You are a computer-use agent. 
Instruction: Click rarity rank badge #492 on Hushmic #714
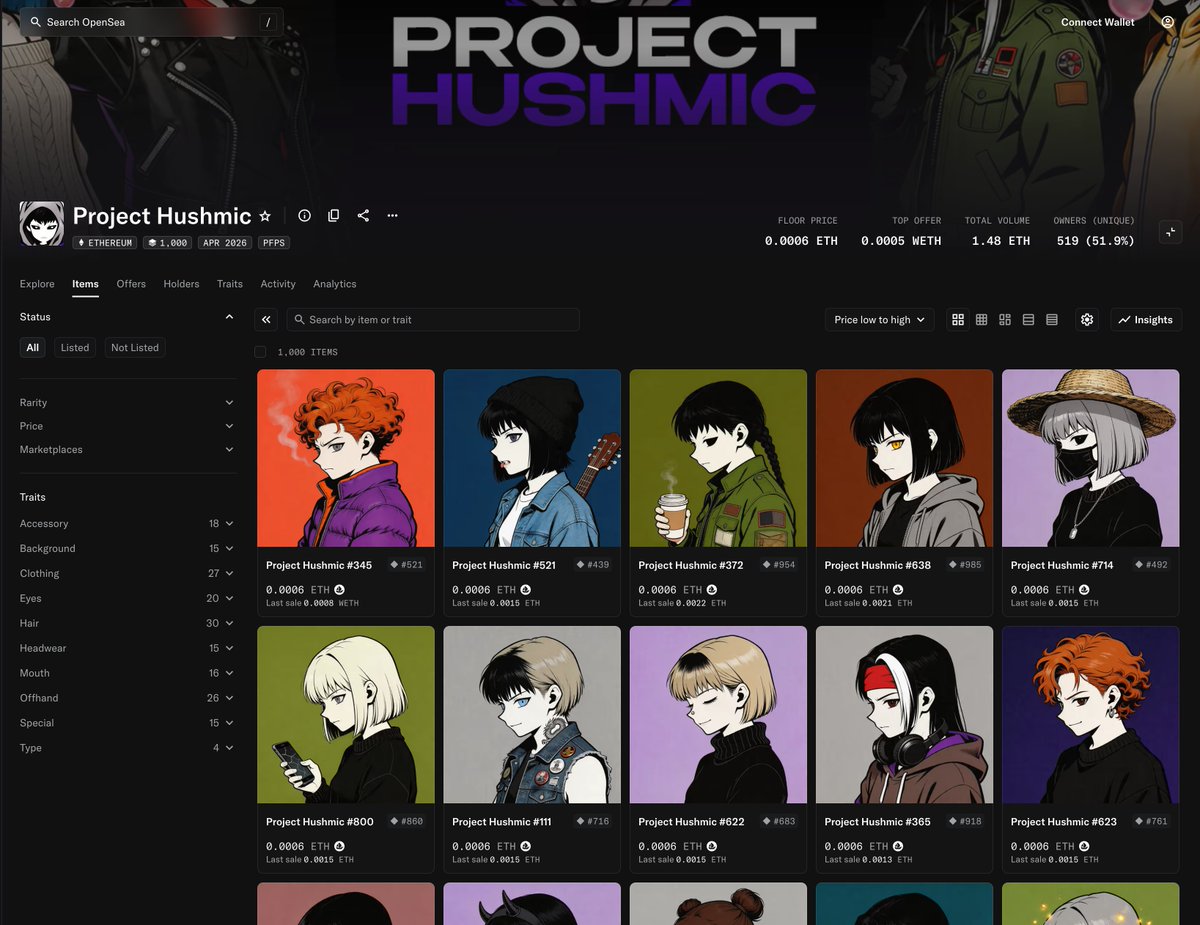tap(1152, 565)
